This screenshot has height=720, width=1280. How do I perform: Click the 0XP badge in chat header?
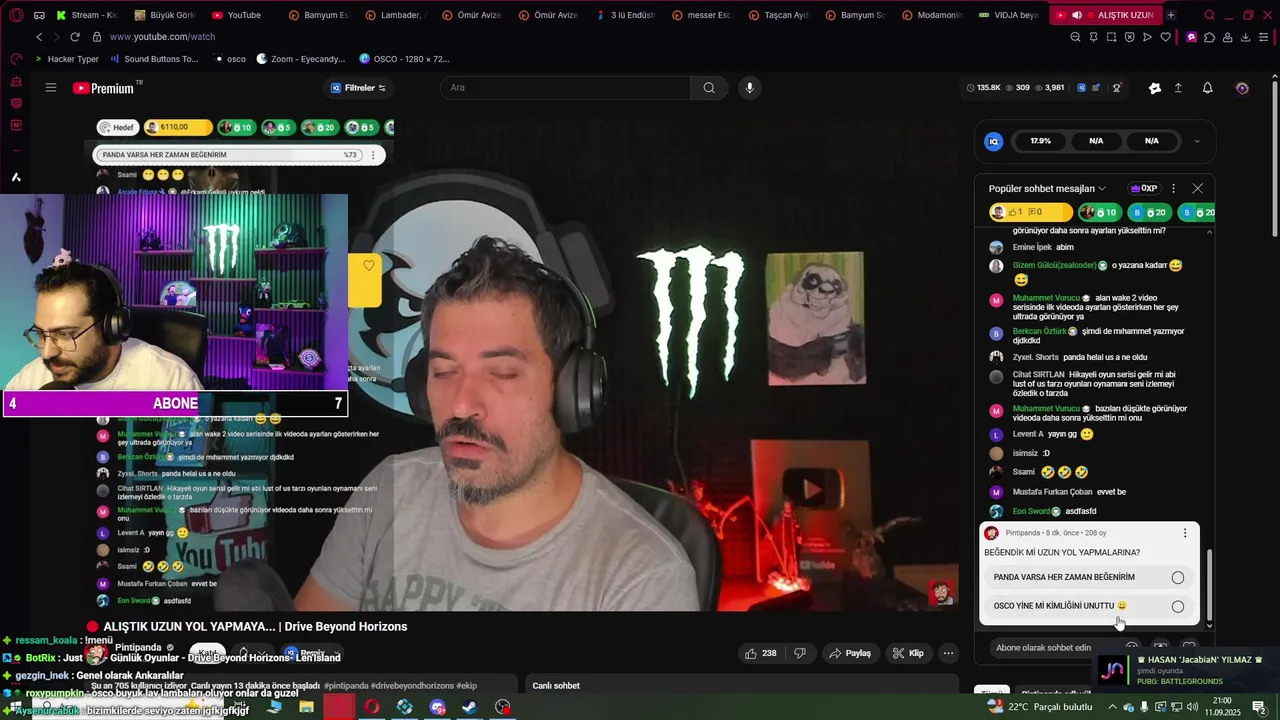click(x=1143, y=188)
